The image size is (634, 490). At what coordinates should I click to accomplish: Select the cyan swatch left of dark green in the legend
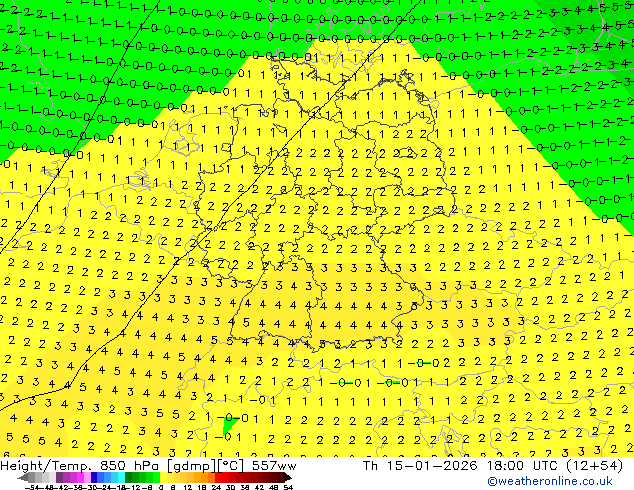(x=121, y=477)
